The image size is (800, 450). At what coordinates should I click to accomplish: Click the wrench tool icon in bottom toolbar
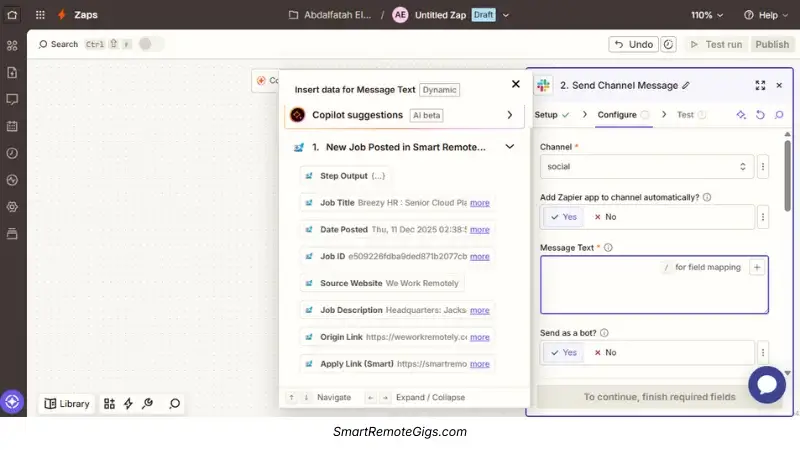tap(147, 404)
